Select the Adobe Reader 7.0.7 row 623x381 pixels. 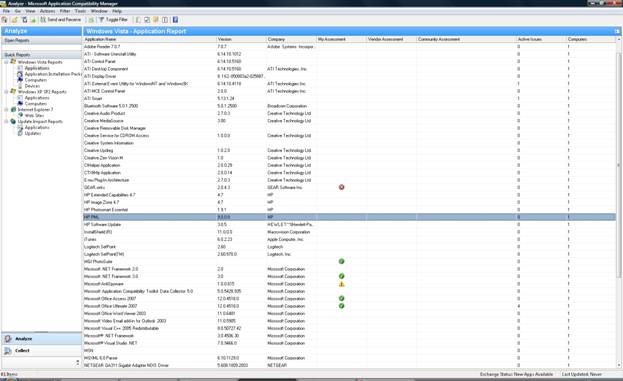tap(349, 46)
